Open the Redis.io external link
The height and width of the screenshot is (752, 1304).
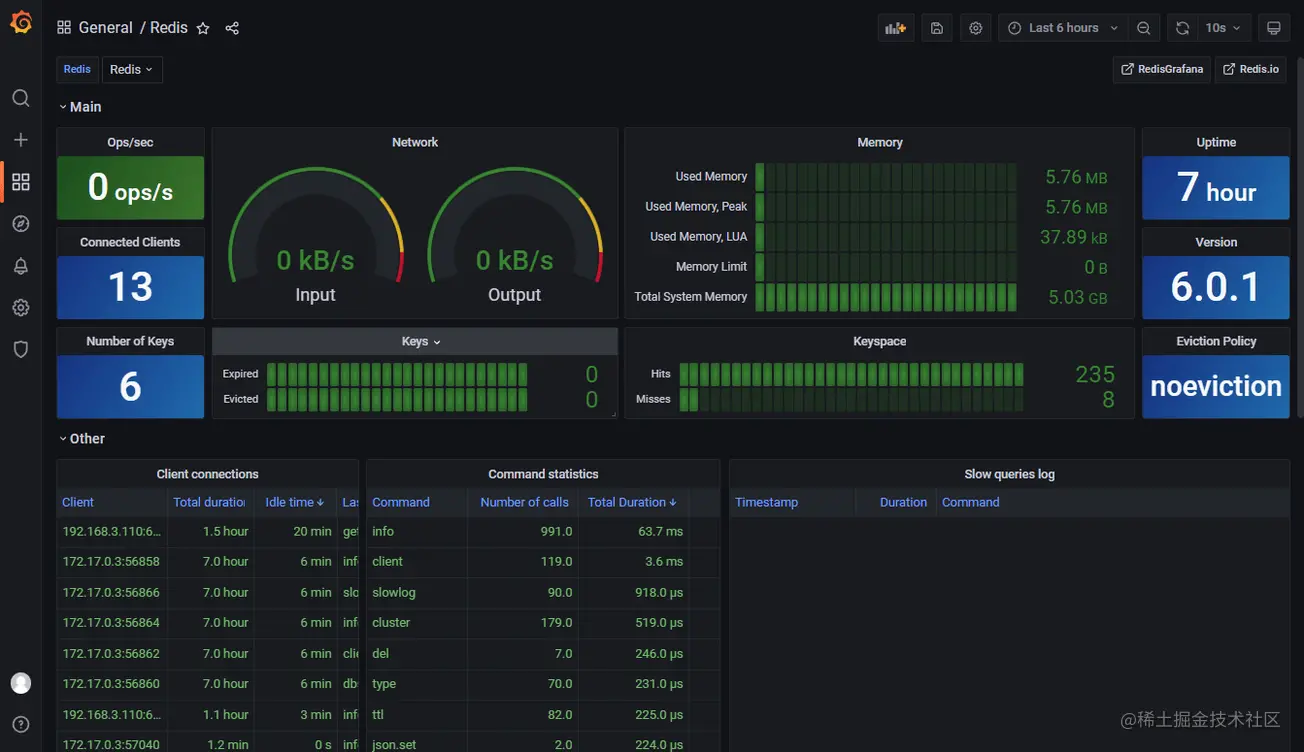coord(1251,69)
